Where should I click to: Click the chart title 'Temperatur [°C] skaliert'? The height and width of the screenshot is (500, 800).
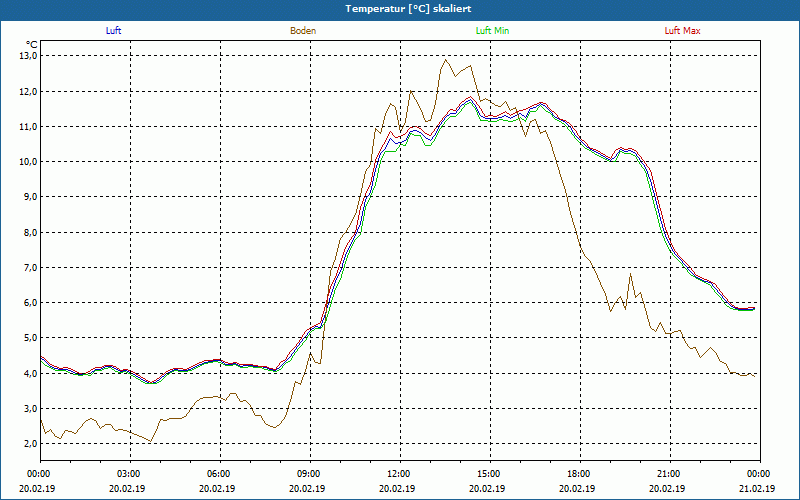[x=408, y=9]
